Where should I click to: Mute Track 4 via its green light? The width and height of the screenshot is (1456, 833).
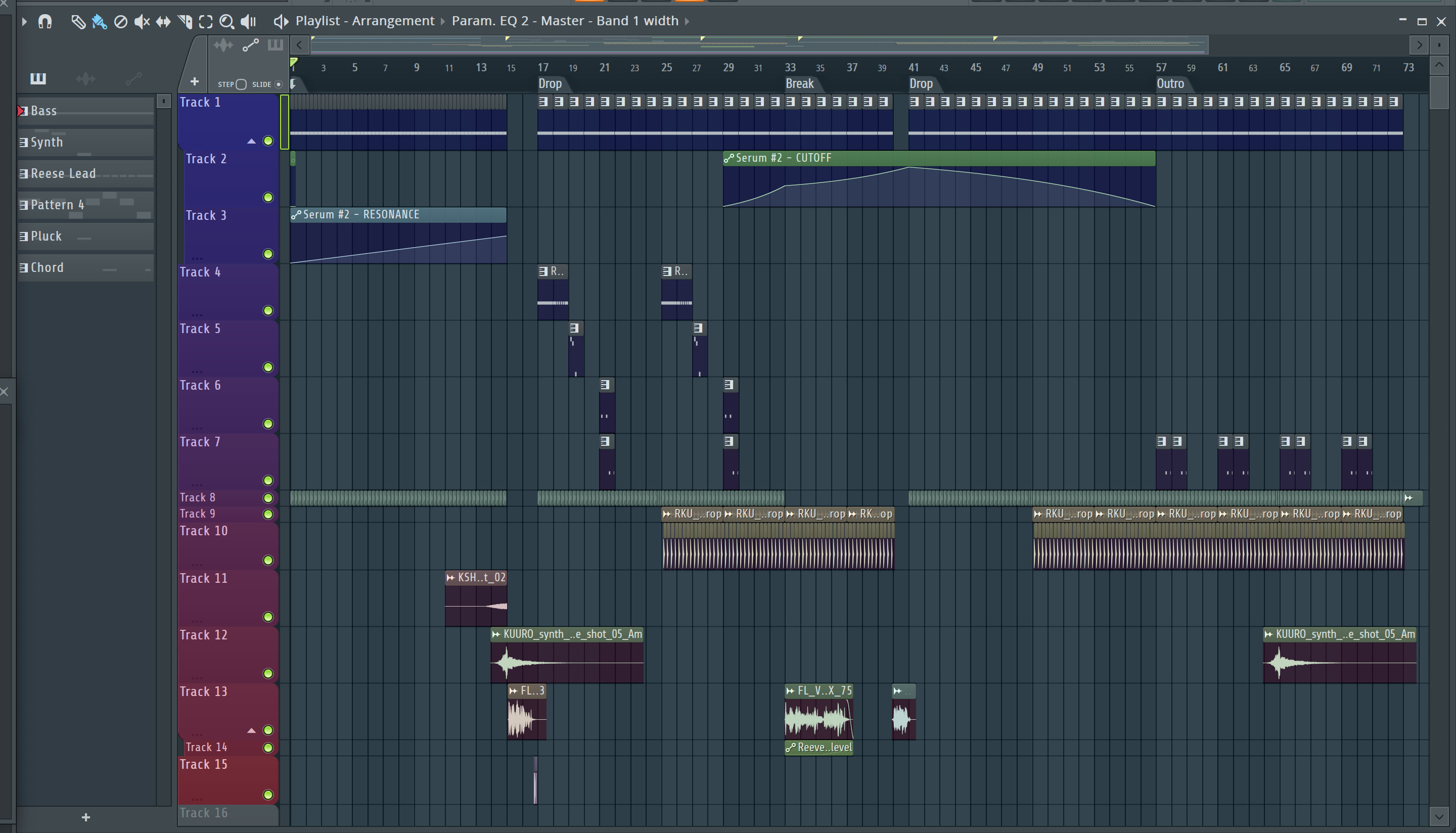(x=268, y=311)
